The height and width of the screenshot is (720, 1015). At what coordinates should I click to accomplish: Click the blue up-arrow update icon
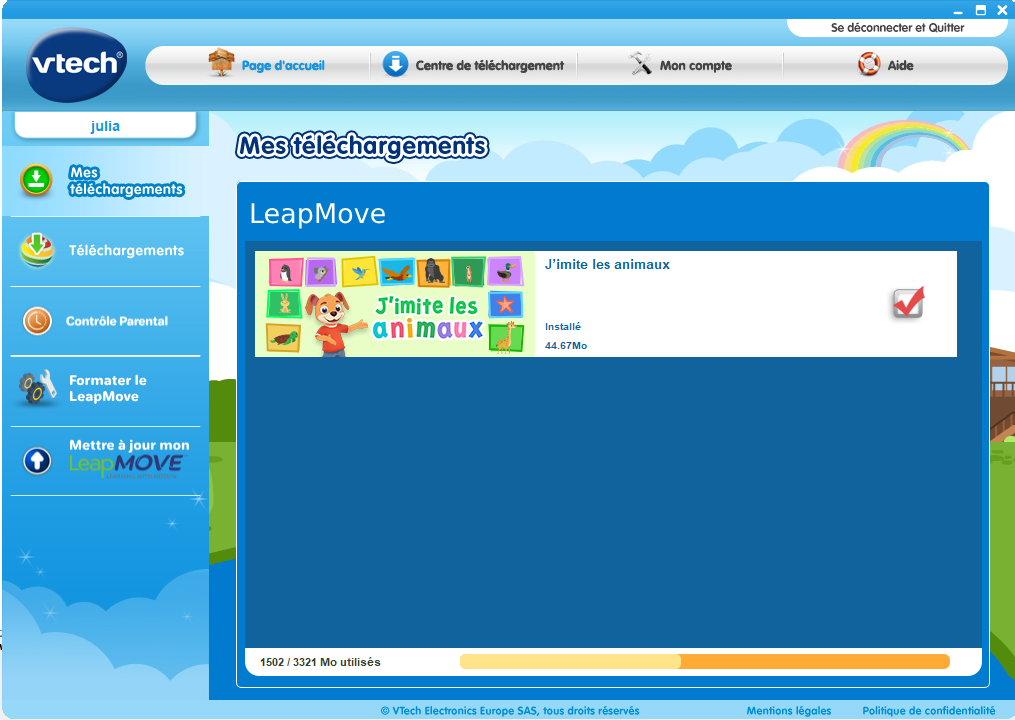(37, 460)
